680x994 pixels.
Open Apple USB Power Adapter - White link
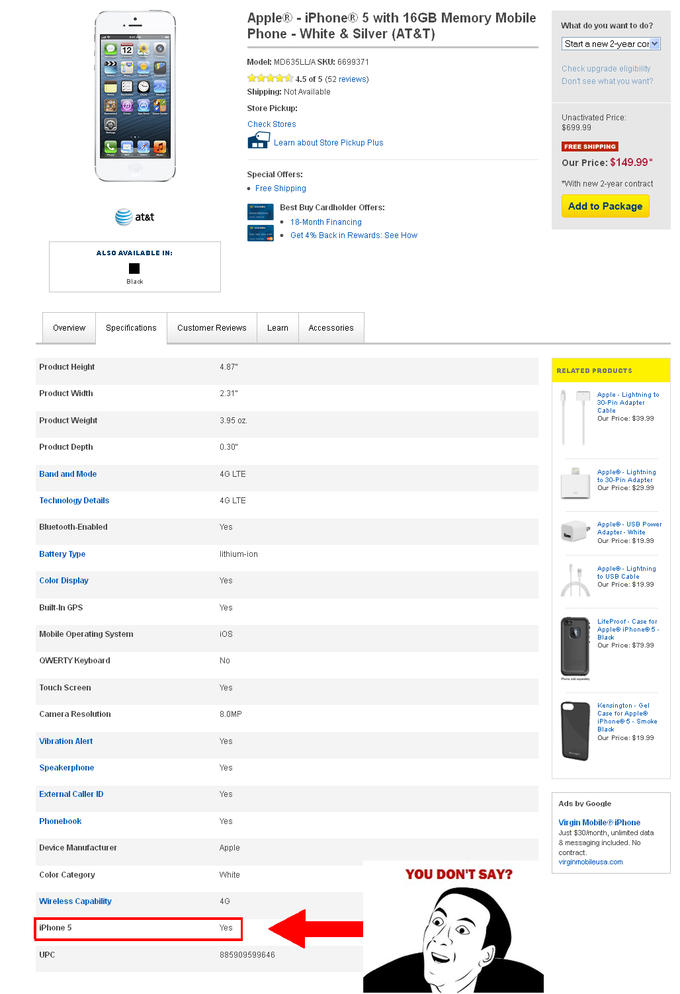coord(629,528)
